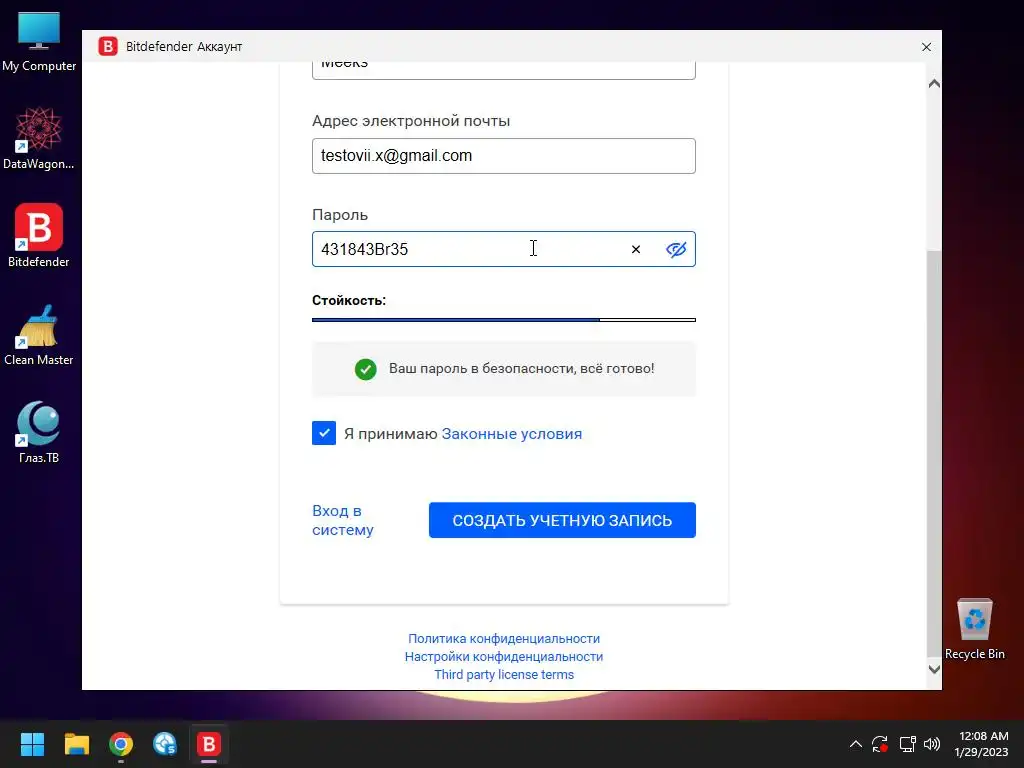
Task: Click the vertical scrollbar thumb
Action: (x=934, y=454)
